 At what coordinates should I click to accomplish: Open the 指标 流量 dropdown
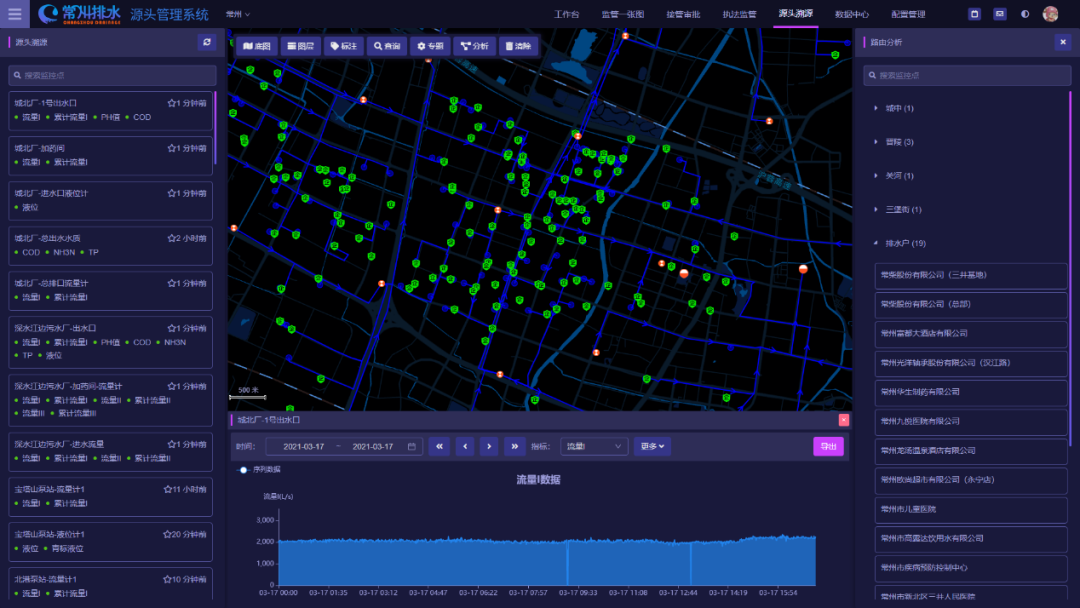593,446
